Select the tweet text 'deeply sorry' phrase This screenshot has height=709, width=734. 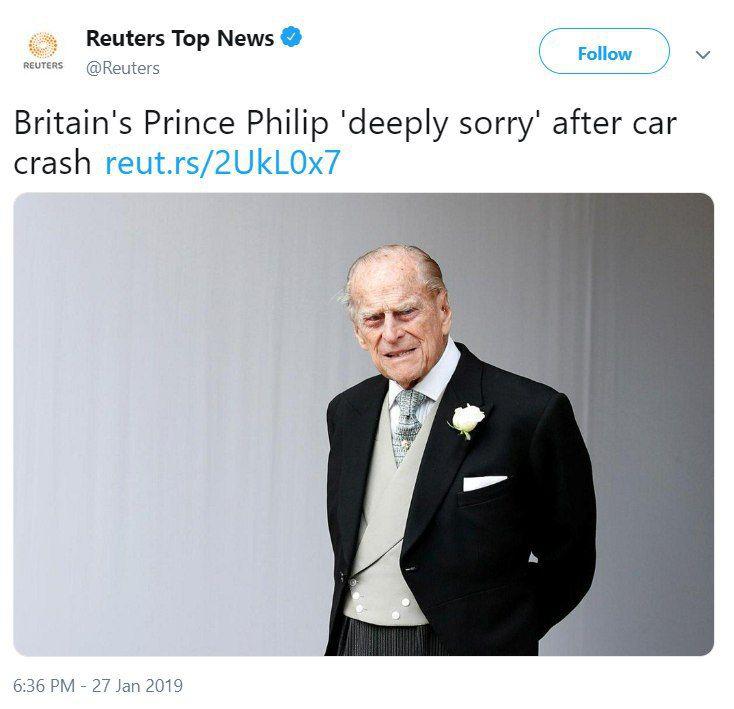point(441,124)
